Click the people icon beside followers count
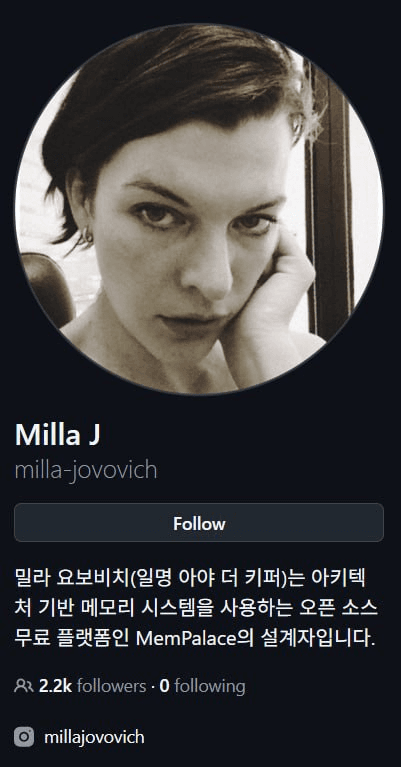 coord(24,686)
